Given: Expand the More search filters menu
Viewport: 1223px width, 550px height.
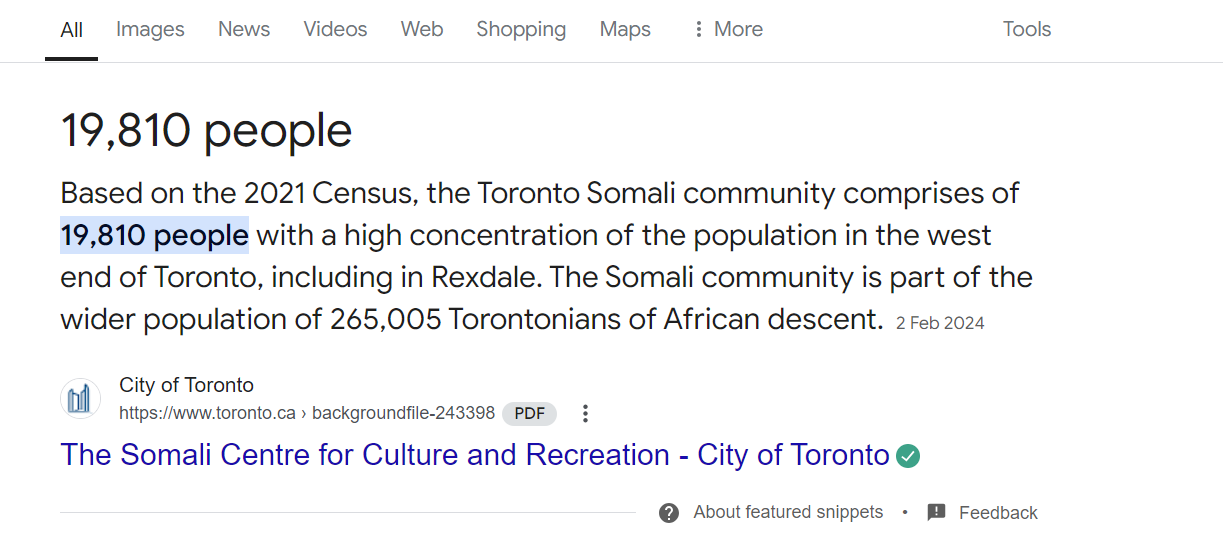Looking at the screenshot, I should [727, 29].
